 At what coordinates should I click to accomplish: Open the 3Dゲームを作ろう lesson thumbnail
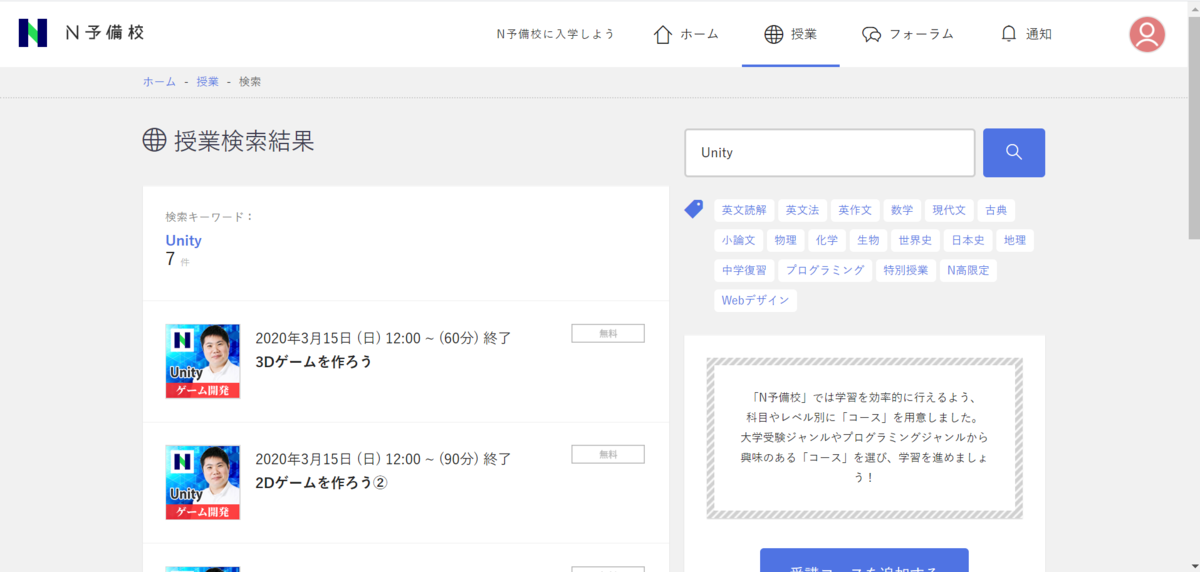pos(203,361)
